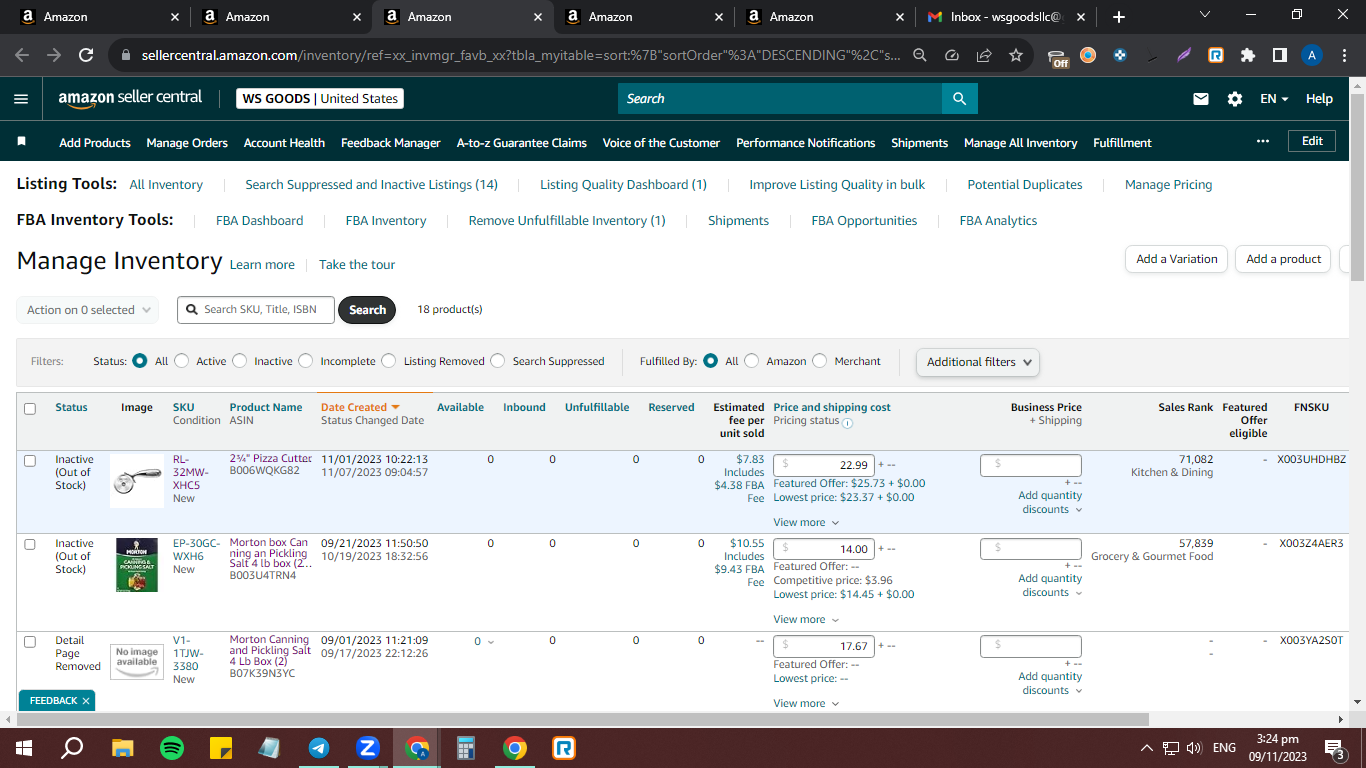Check the EP-30GC-WXH6 row checkbox
Image resolution: width=1366 pixels, height=768 pixels.
tap(30, 544)
